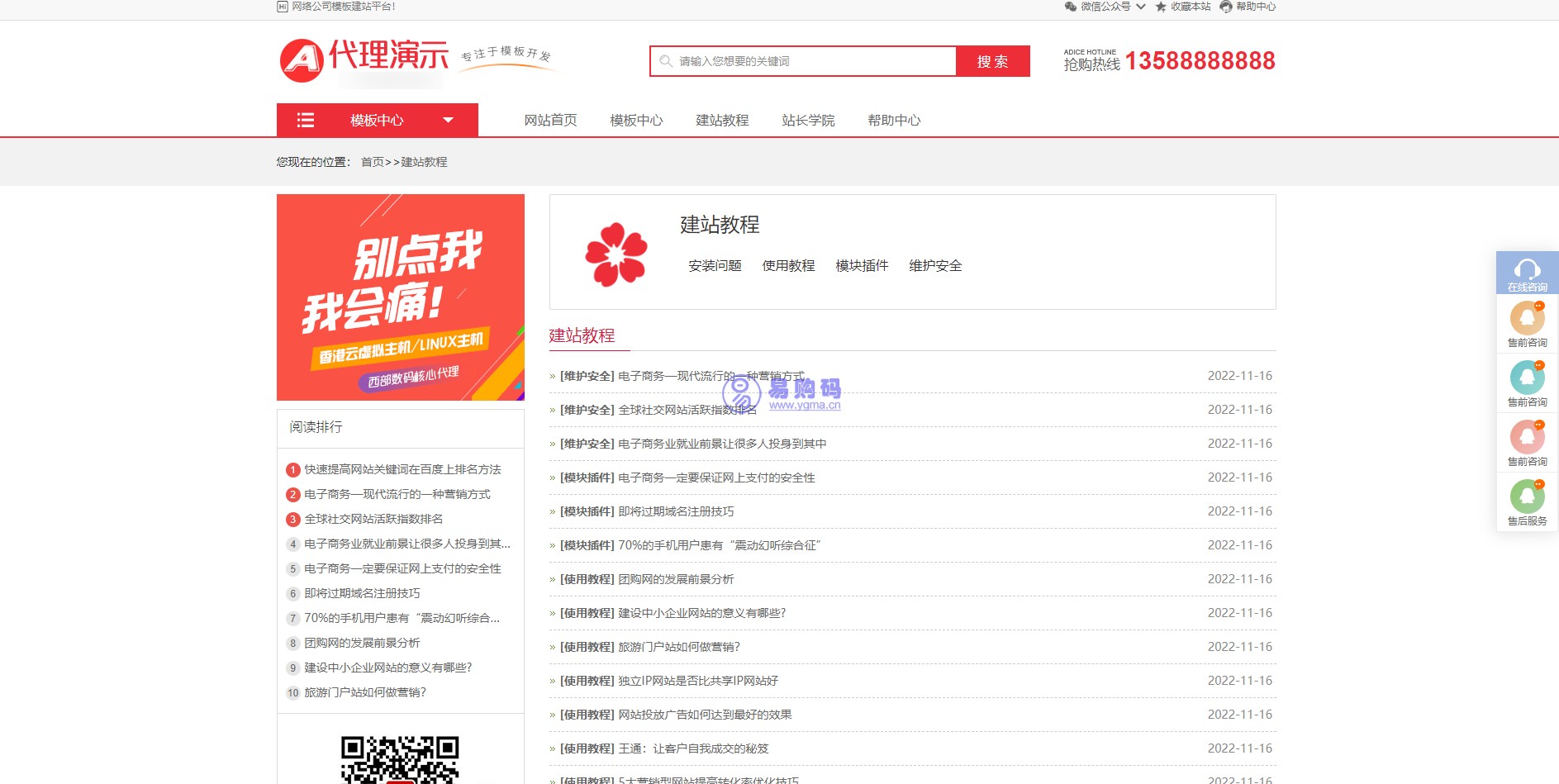Image resolution: width=1559 pixels, height=784 pixels.
Task: Switch to the 使用教程 category tab
Action: point(787,266)
